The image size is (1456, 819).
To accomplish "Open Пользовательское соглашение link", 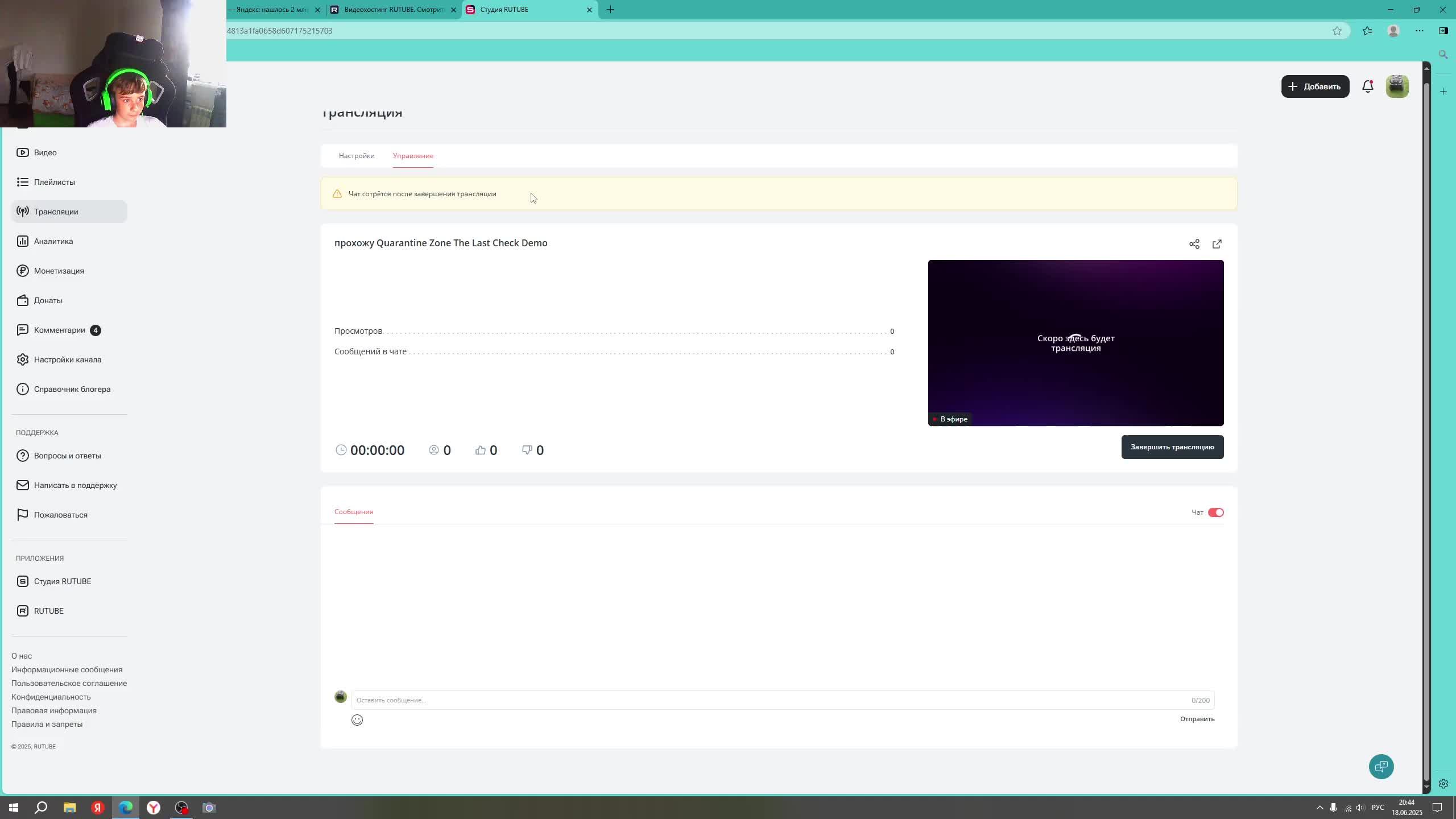I will pos(69,683).
